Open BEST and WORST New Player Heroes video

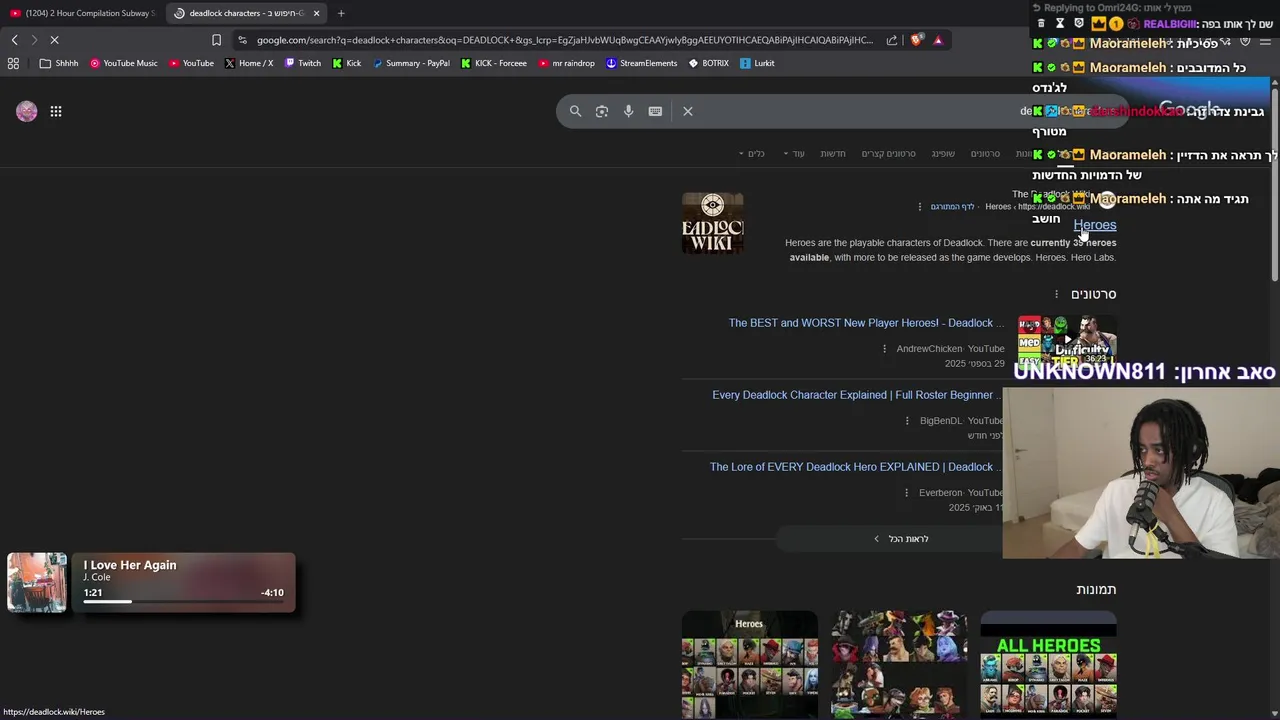tap(866, 323)
